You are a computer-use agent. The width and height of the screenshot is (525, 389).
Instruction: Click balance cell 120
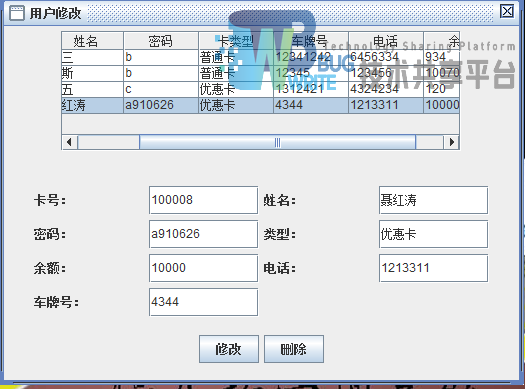point(441,89)
